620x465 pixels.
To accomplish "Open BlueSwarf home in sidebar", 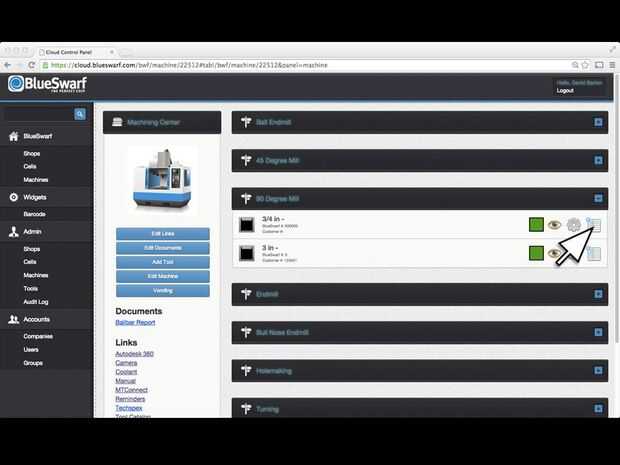I will click(37, 136).
